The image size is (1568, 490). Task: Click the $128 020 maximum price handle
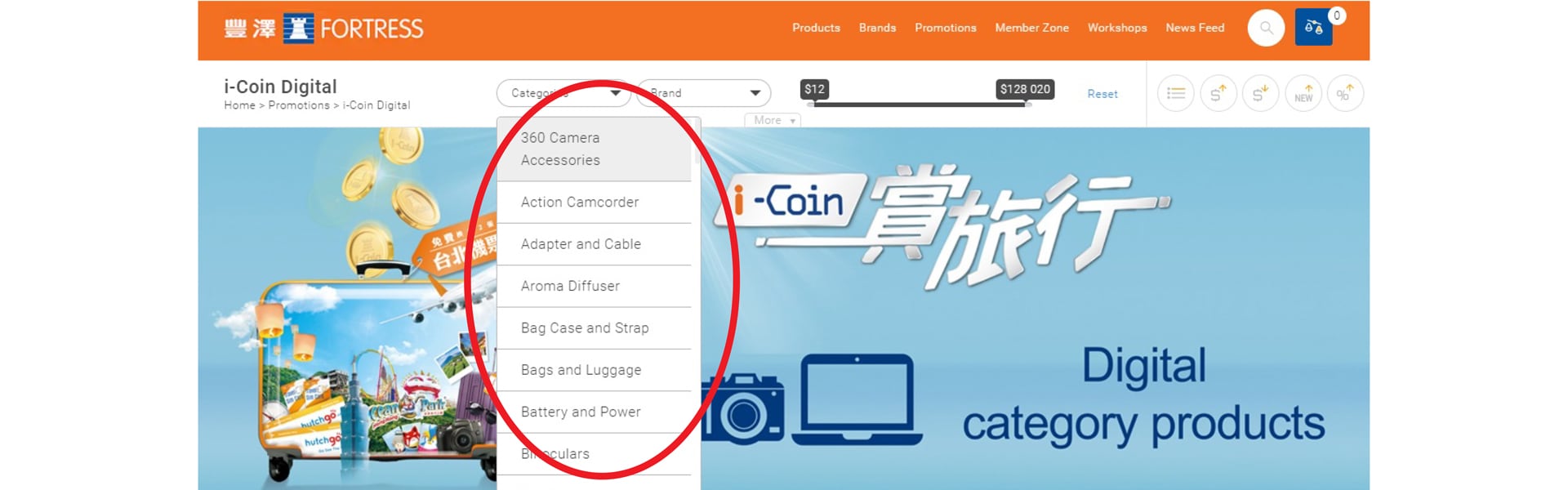(1025, 89)
